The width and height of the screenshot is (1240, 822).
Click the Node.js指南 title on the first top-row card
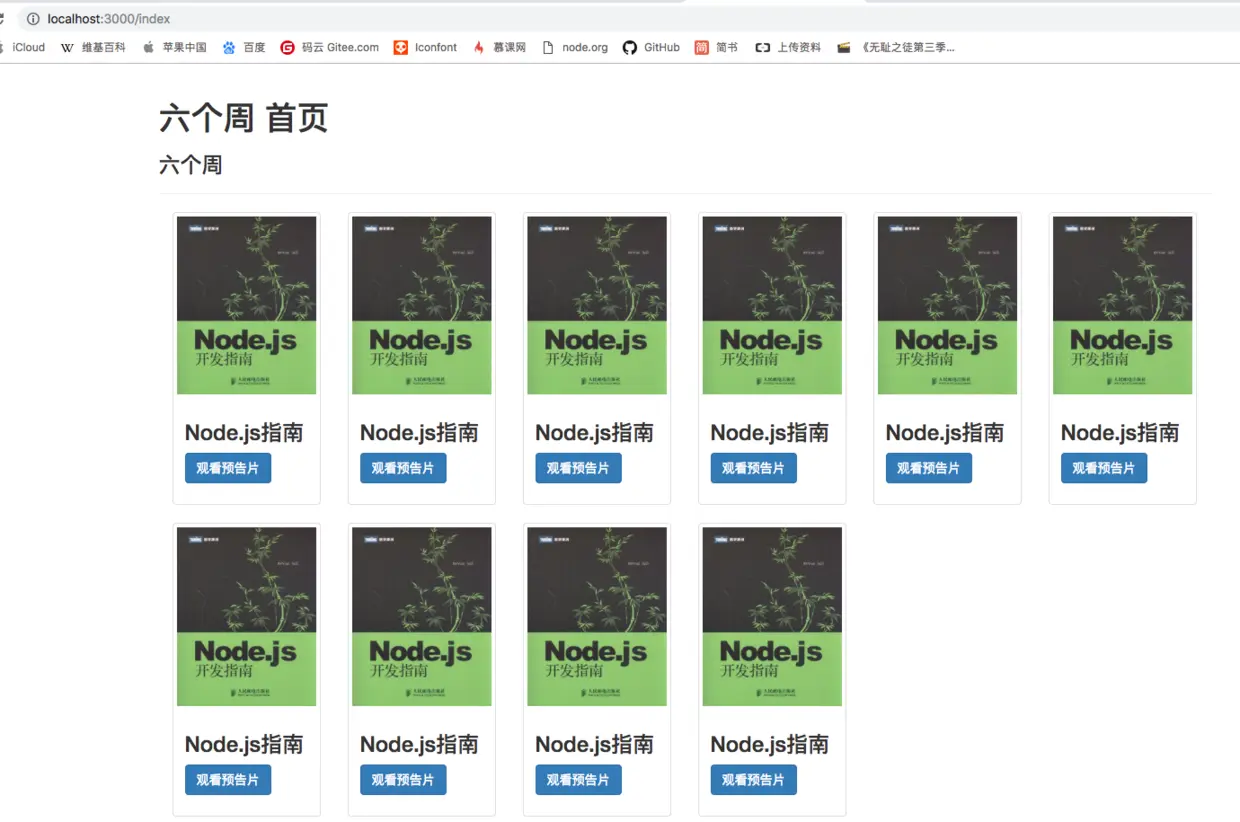(244, 433)
